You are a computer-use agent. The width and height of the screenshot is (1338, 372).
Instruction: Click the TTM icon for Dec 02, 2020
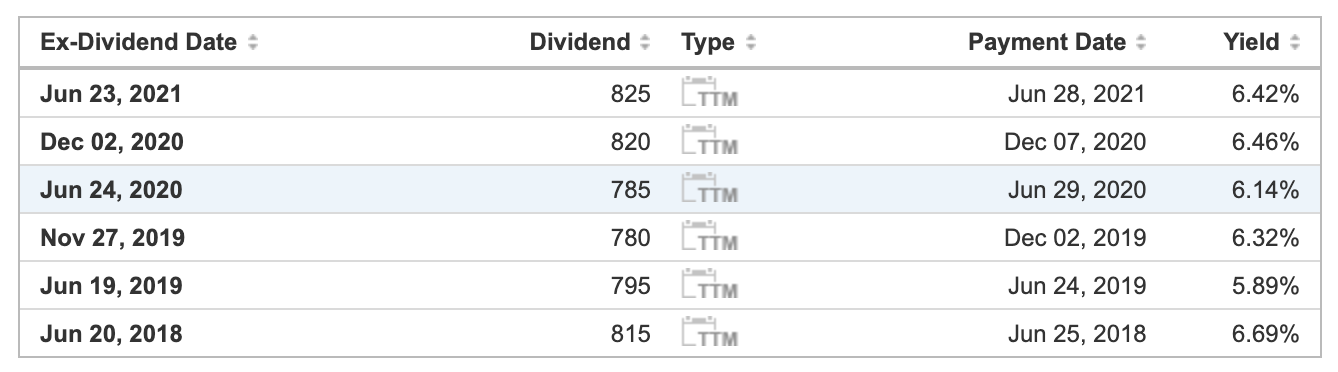pos(709,142)
